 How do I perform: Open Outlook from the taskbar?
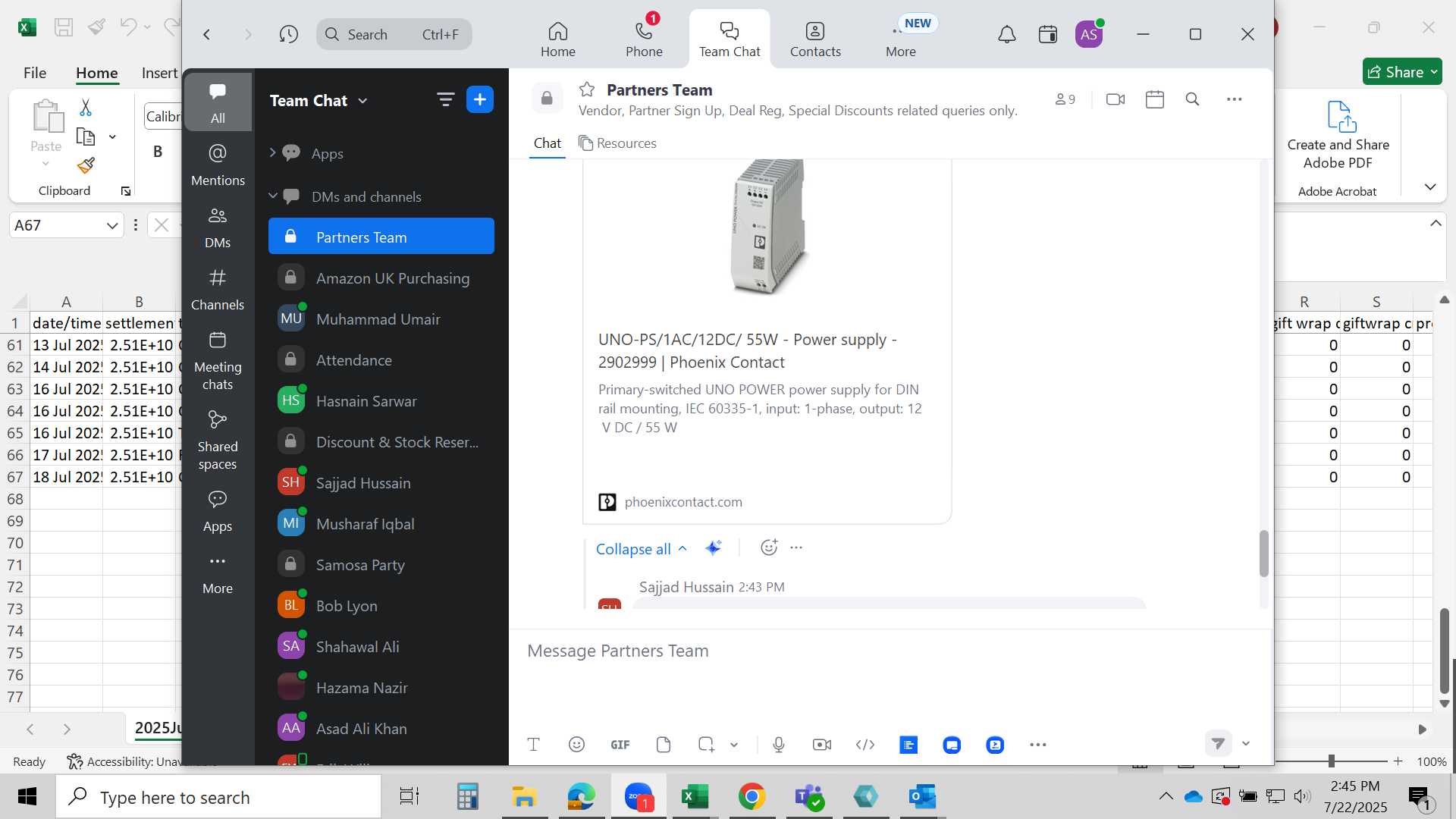click(923, 796)
